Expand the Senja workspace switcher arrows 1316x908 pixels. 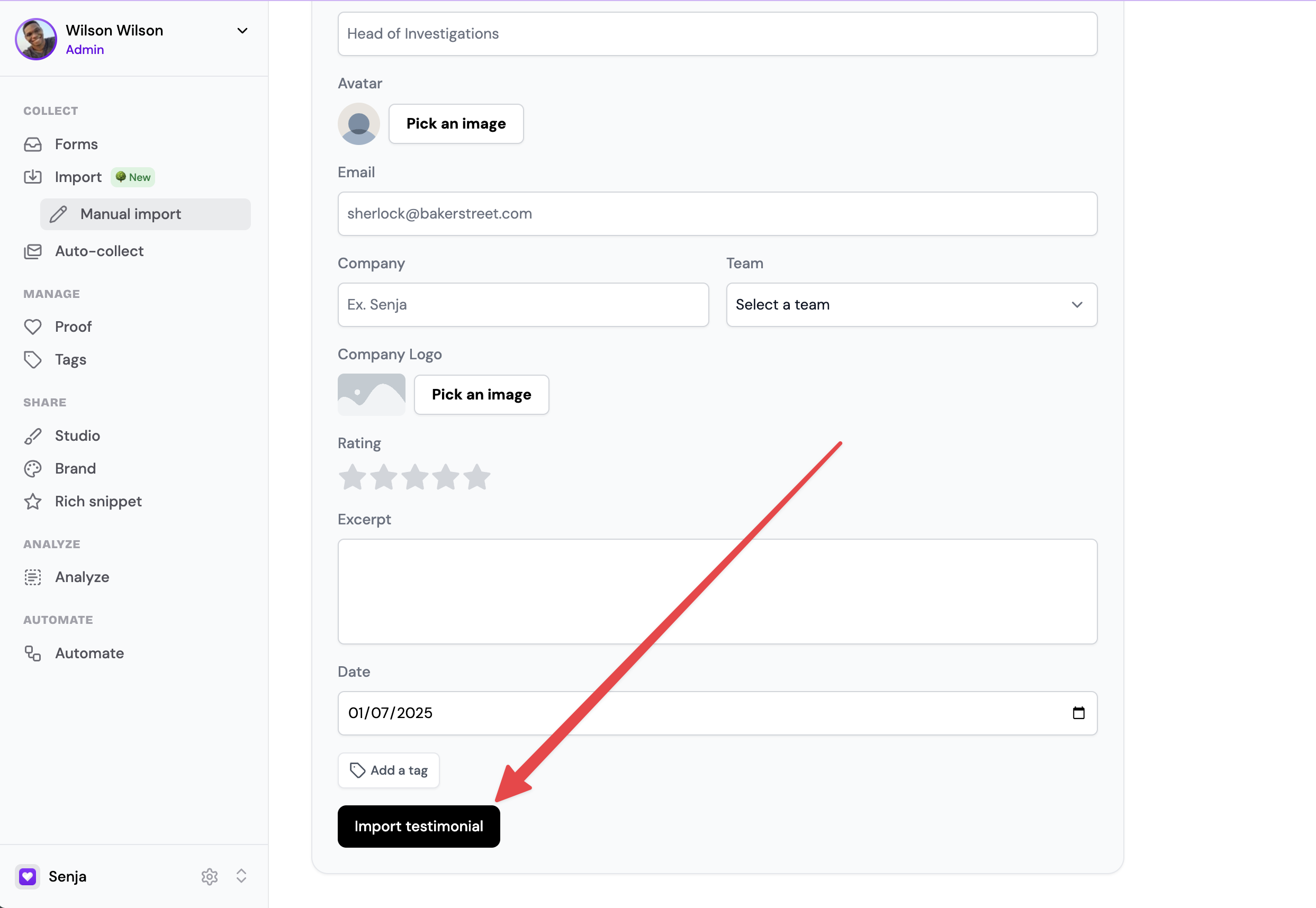coord(241,877)
